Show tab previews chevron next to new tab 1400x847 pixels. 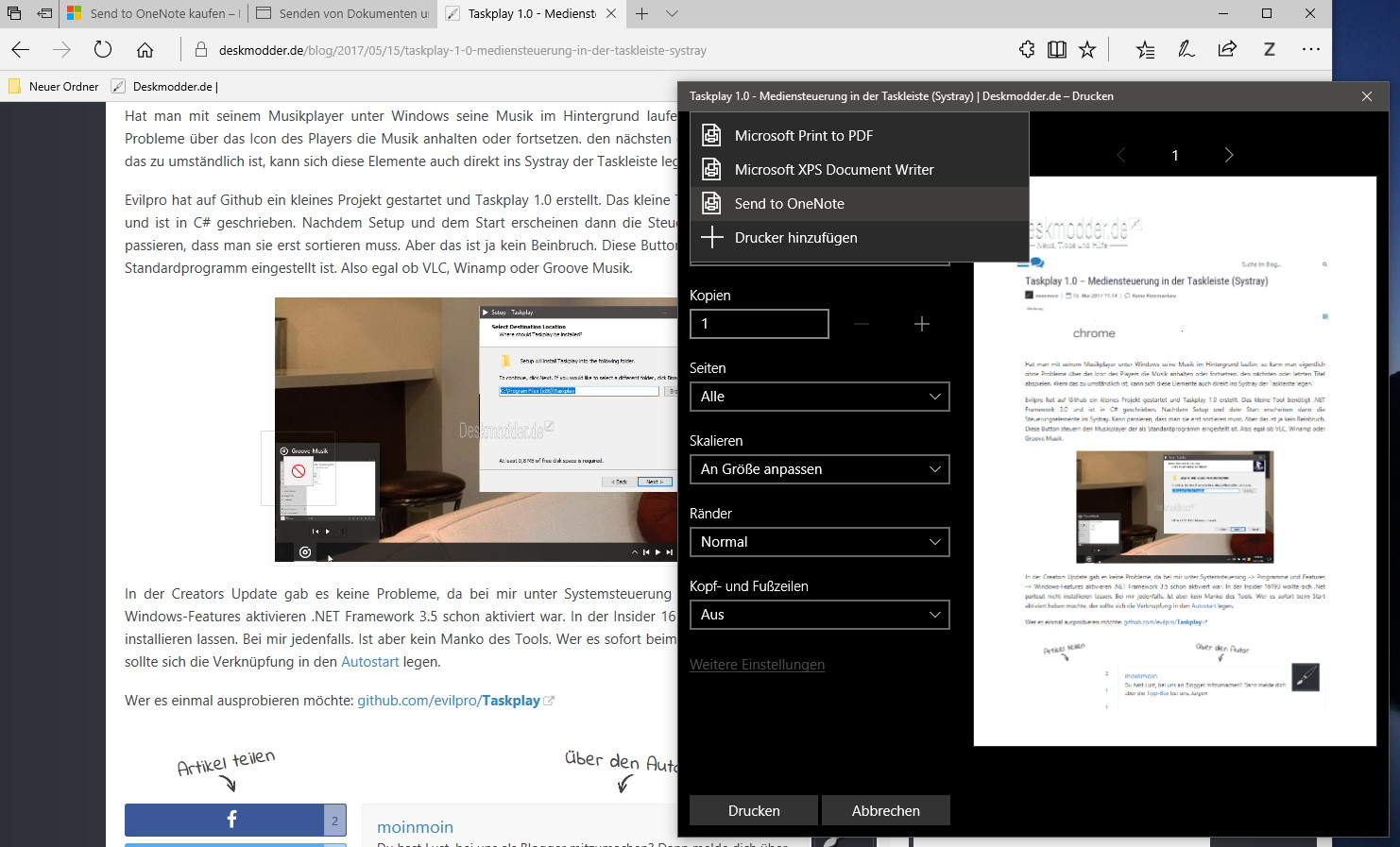click(672, 13)
